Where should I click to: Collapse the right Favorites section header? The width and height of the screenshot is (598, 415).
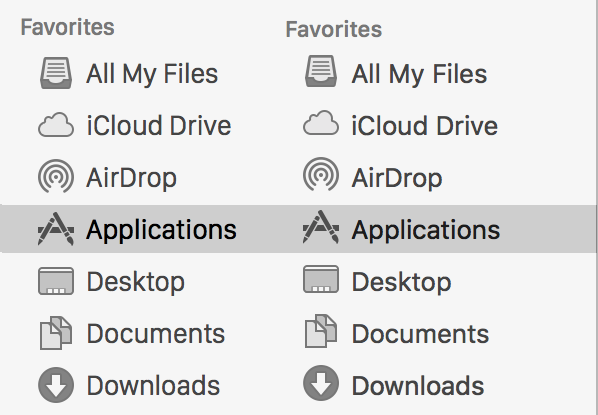pos(334,29)
